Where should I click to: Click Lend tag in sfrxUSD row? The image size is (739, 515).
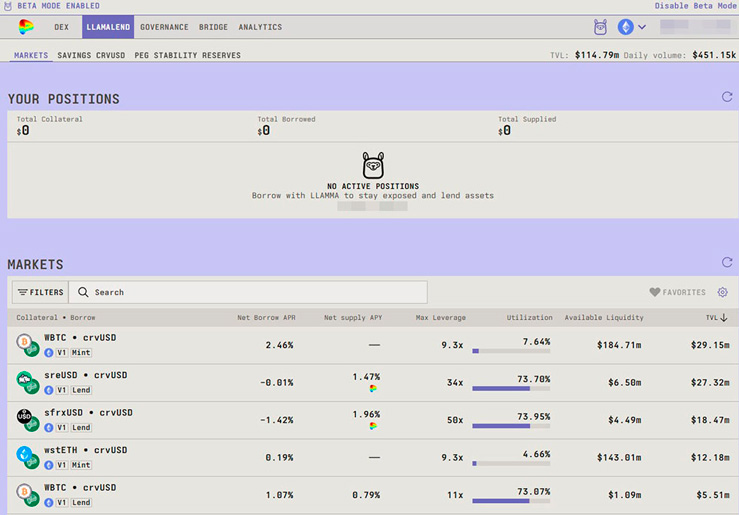pos(81,427)
